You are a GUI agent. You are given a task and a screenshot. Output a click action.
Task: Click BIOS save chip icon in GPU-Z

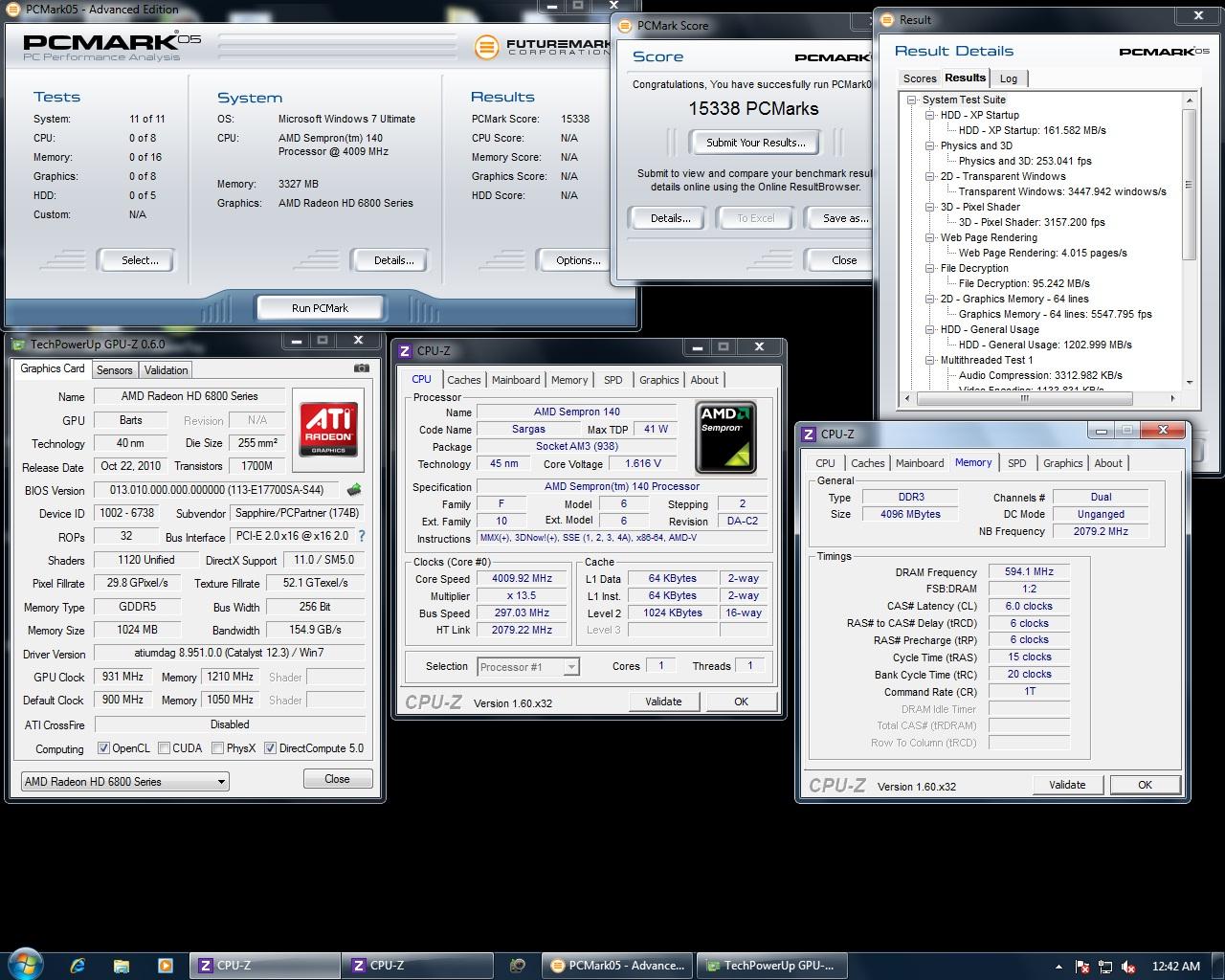354,490
